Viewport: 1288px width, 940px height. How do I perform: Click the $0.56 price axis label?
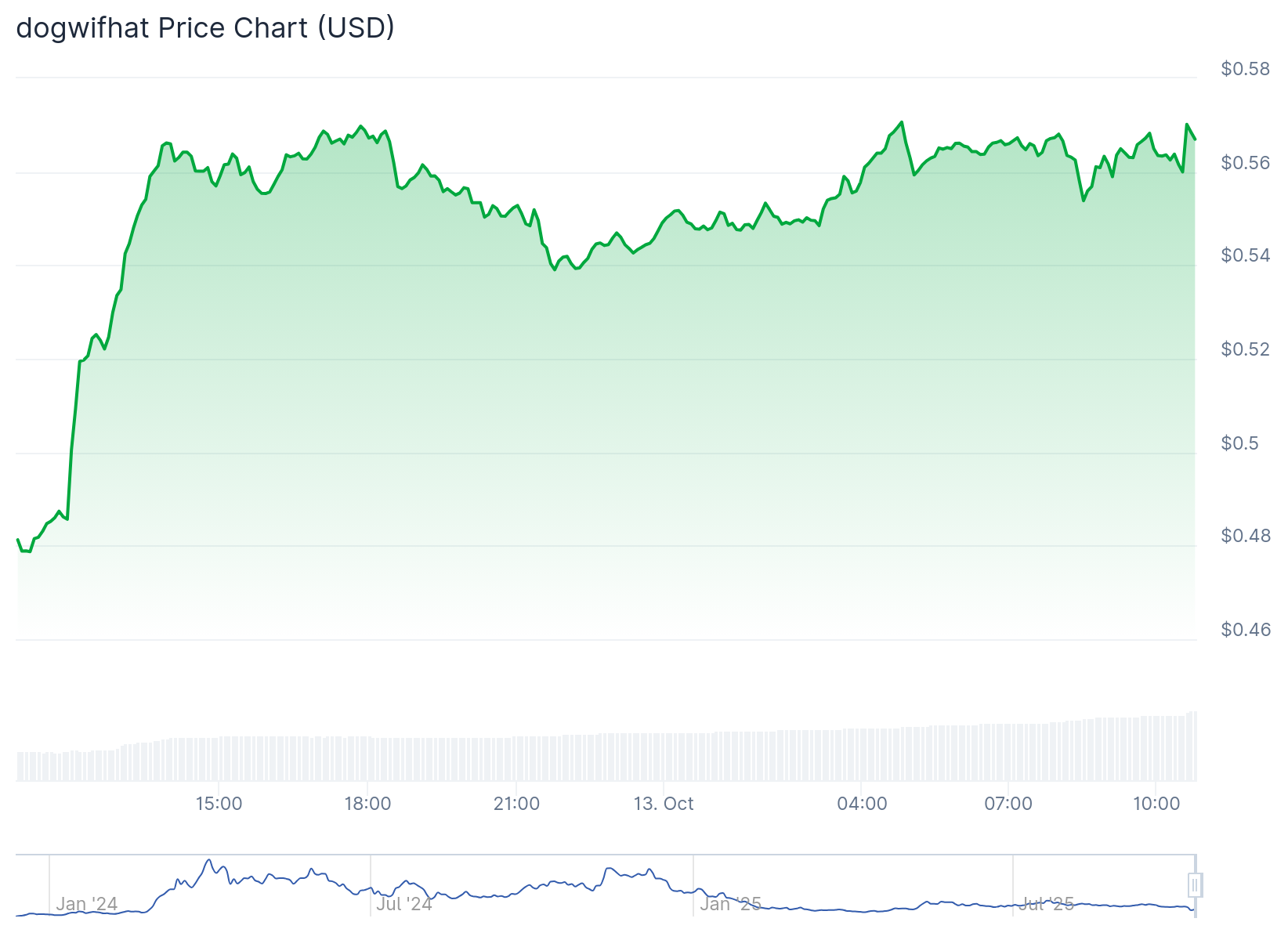[1245, 163]
